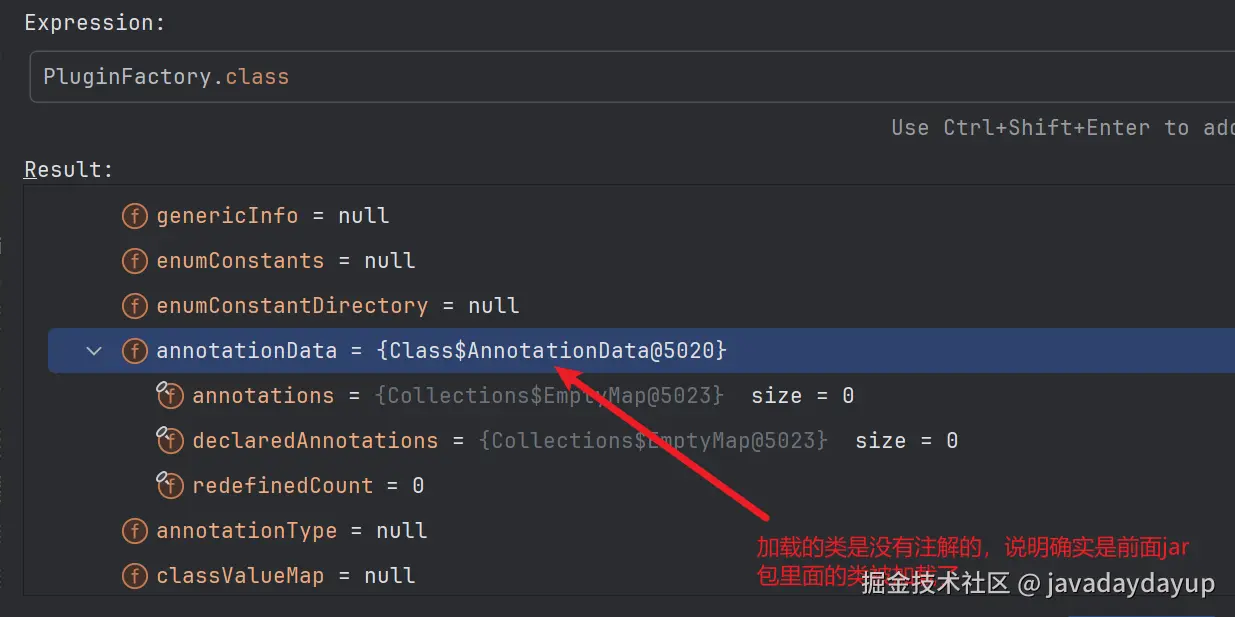Click the annotationType field icon
This screenshot has width=1235, height=617.
point(134,531)
